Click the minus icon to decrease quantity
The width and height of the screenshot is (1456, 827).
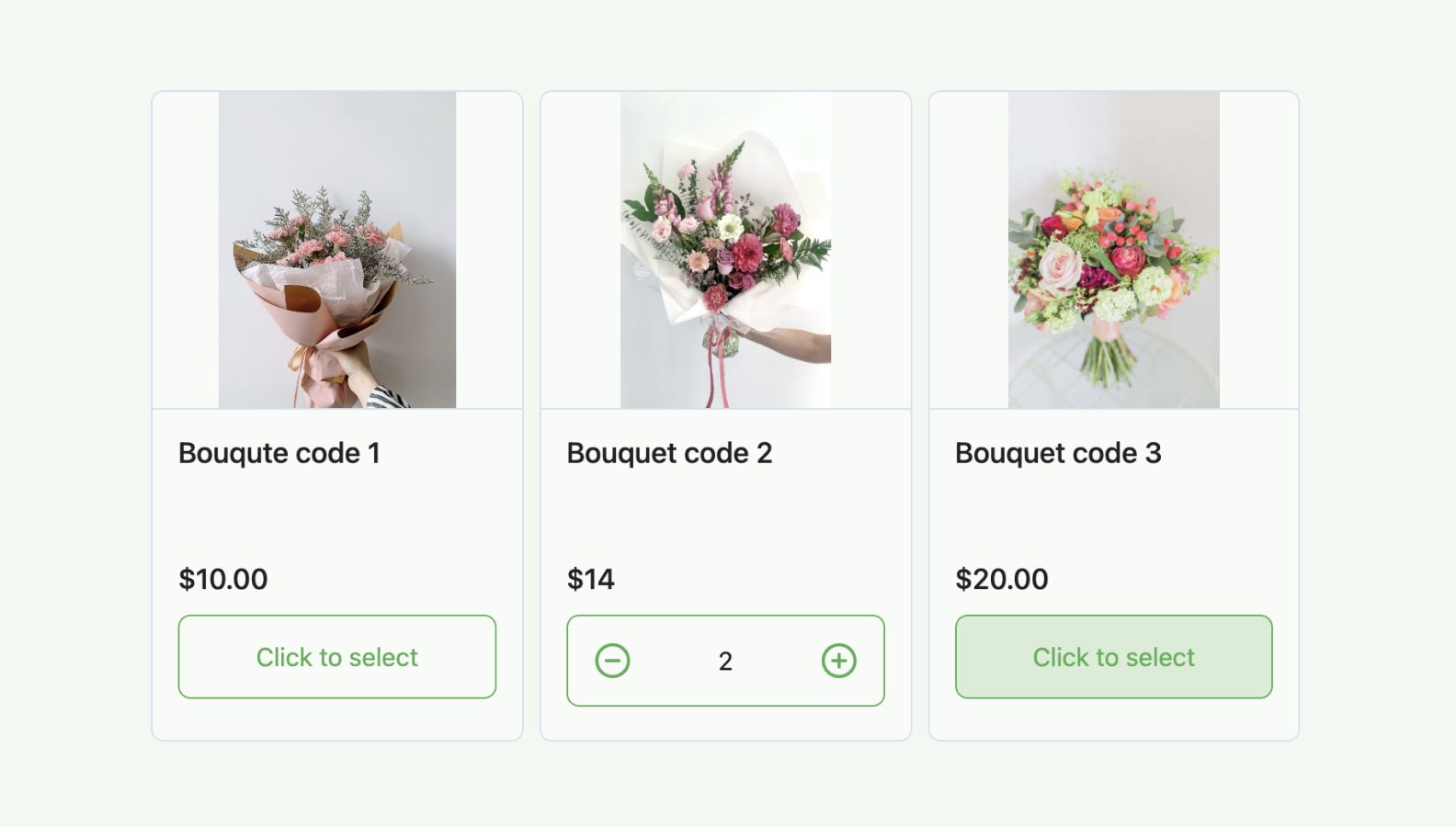pyautogui.click(x=612, y=660)
